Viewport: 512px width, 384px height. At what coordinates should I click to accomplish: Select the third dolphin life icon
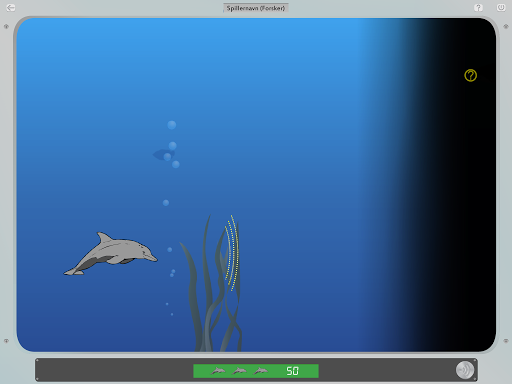coord(261,371)
